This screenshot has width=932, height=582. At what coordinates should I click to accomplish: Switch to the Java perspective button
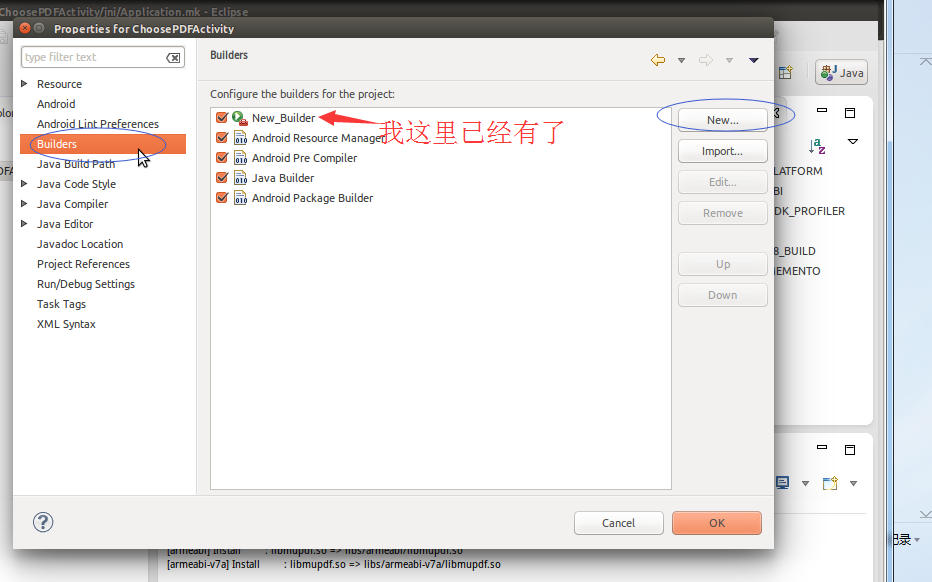click(842, 73)
